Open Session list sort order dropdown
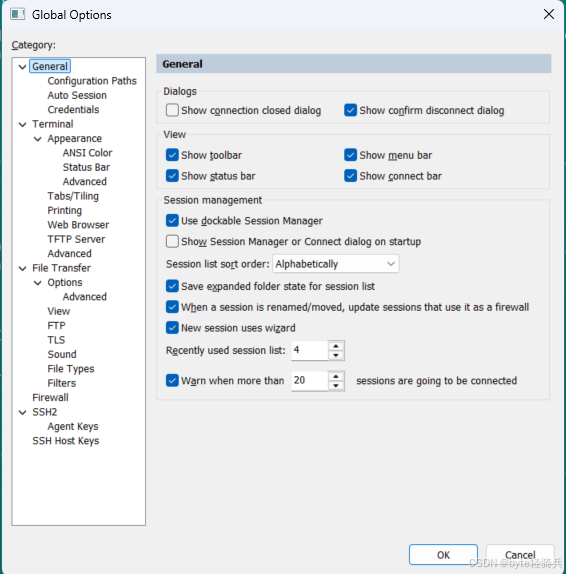Image resolution: width=566 pixels, height=574 pixels. coord(336,264)
